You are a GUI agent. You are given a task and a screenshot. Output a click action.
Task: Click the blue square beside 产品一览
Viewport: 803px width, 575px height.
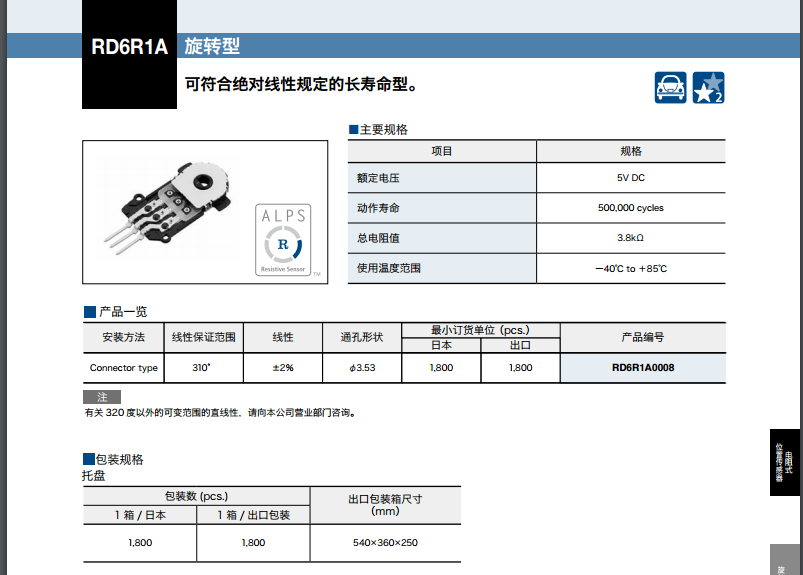[88, 312]
